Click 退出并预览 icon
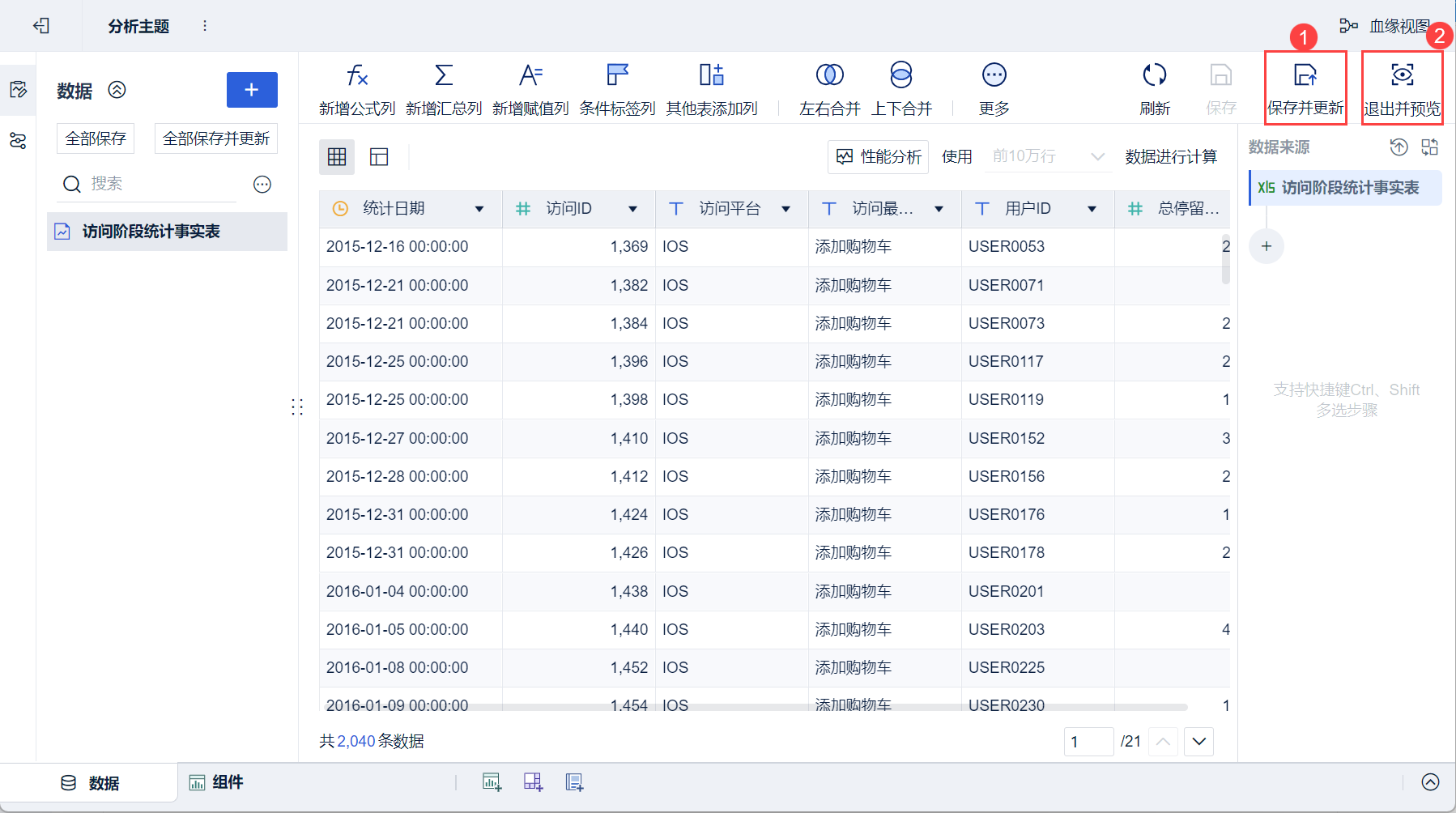1456x813 pixels. 1402,75
